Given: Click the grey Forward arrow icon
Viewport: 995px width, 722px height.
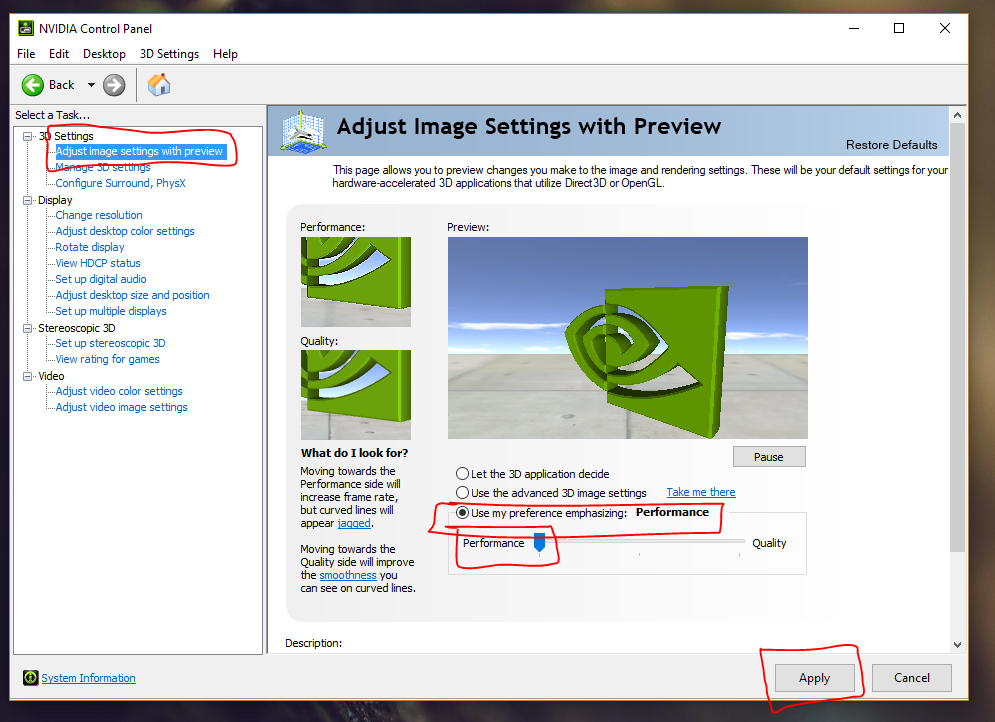Looking at the screenshot, I should [x=114, y=85].
